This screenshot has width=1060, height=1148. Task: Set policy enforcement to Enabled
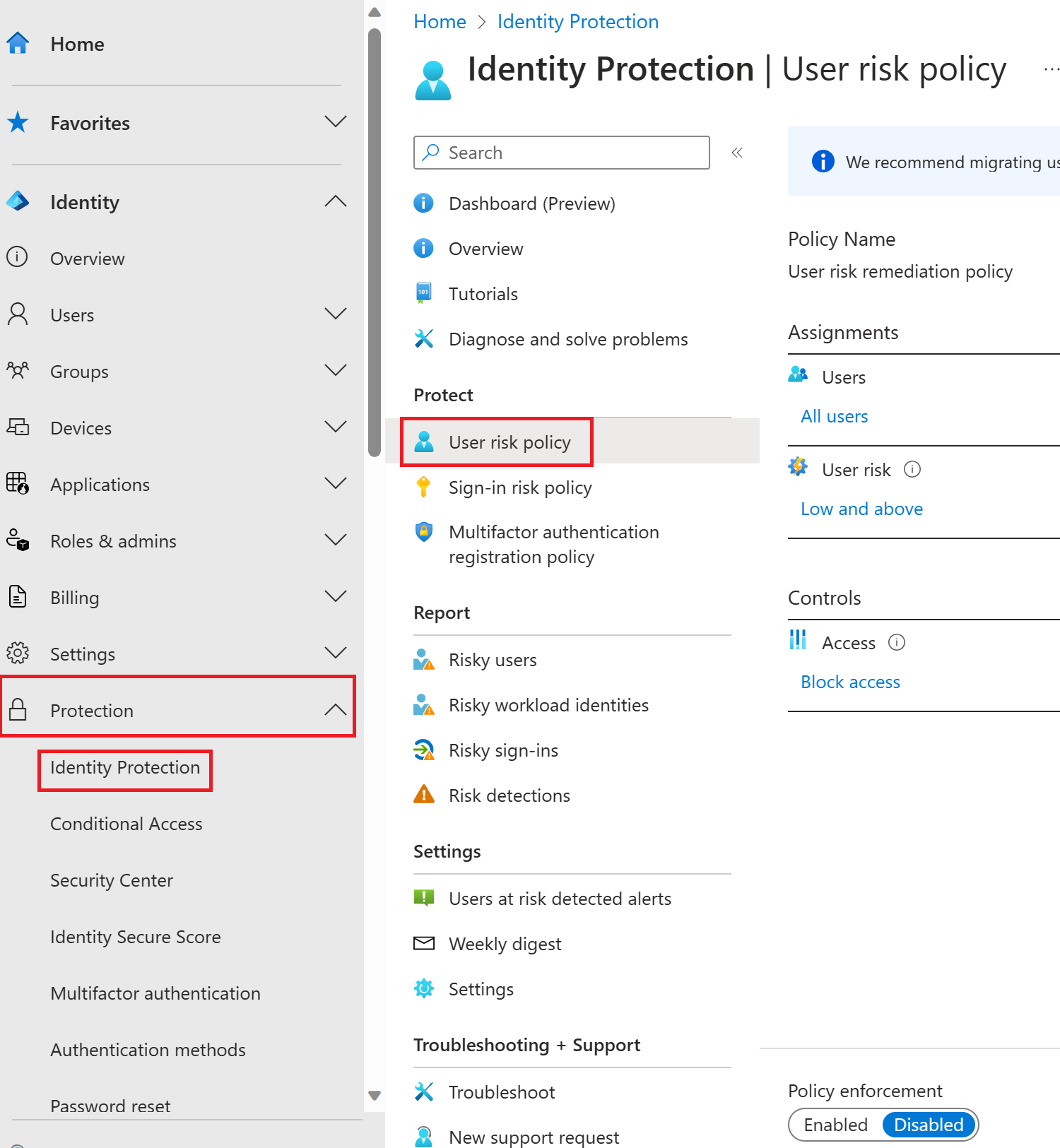pyautogui.click(x=835, y=1125)
